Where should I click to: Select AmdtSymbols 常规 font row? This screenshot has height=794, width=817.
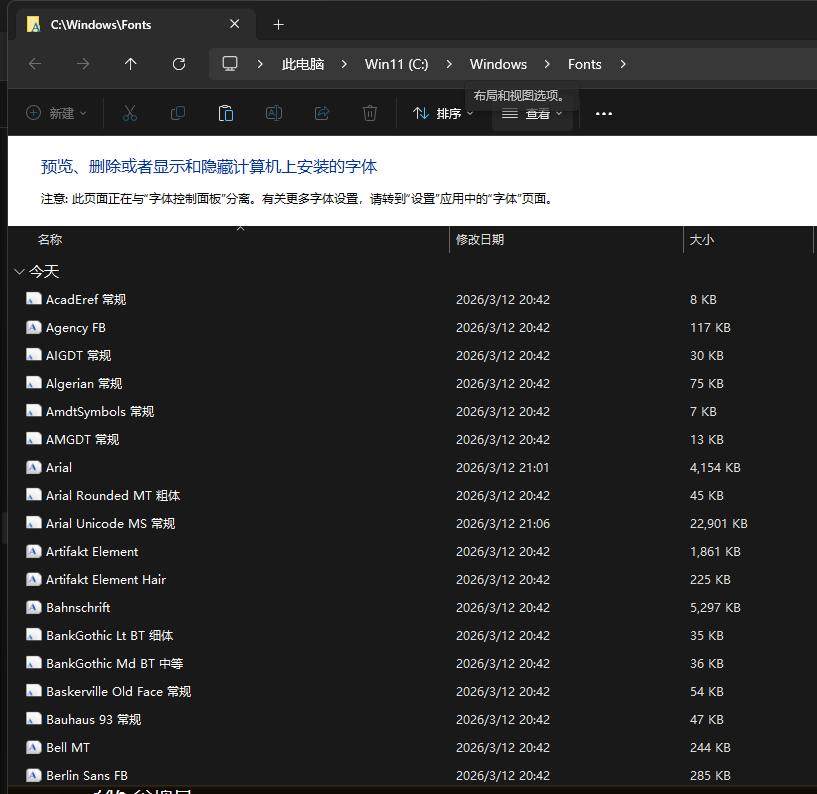pyautogui.click(x=100, y=412)
